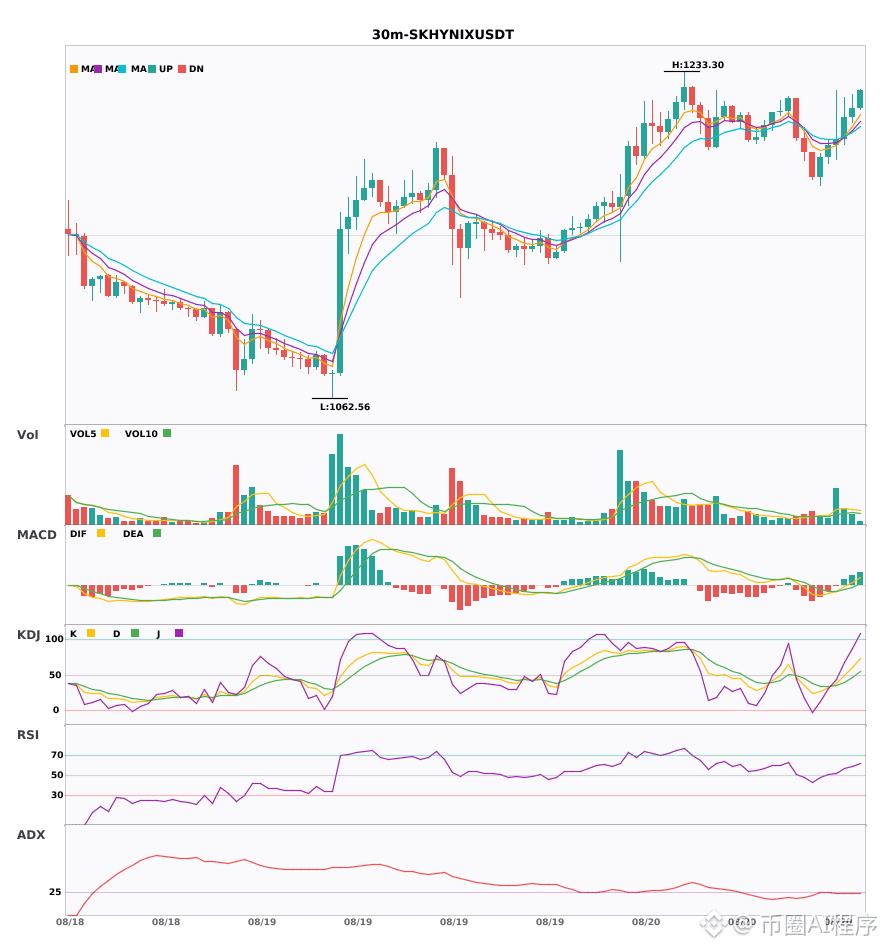Select the MACD panel label

point(36,535)
